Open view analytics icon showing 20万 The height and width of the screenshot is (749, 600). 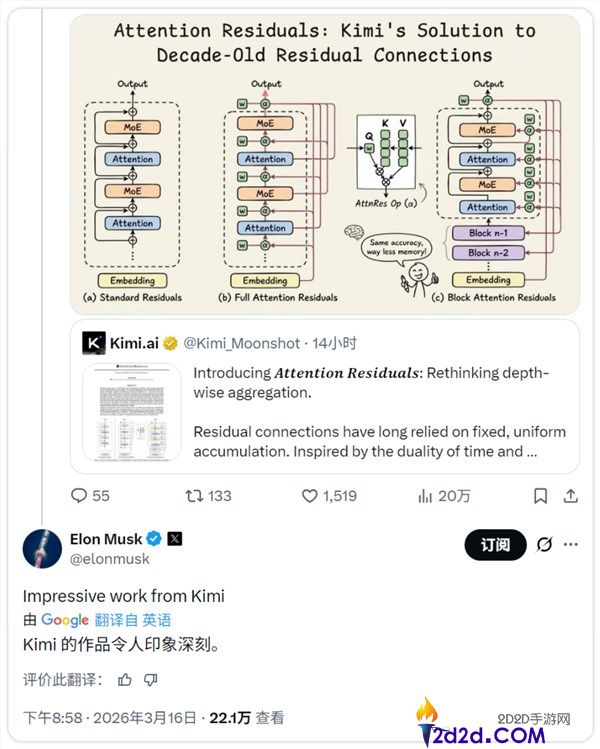point(425,496)
